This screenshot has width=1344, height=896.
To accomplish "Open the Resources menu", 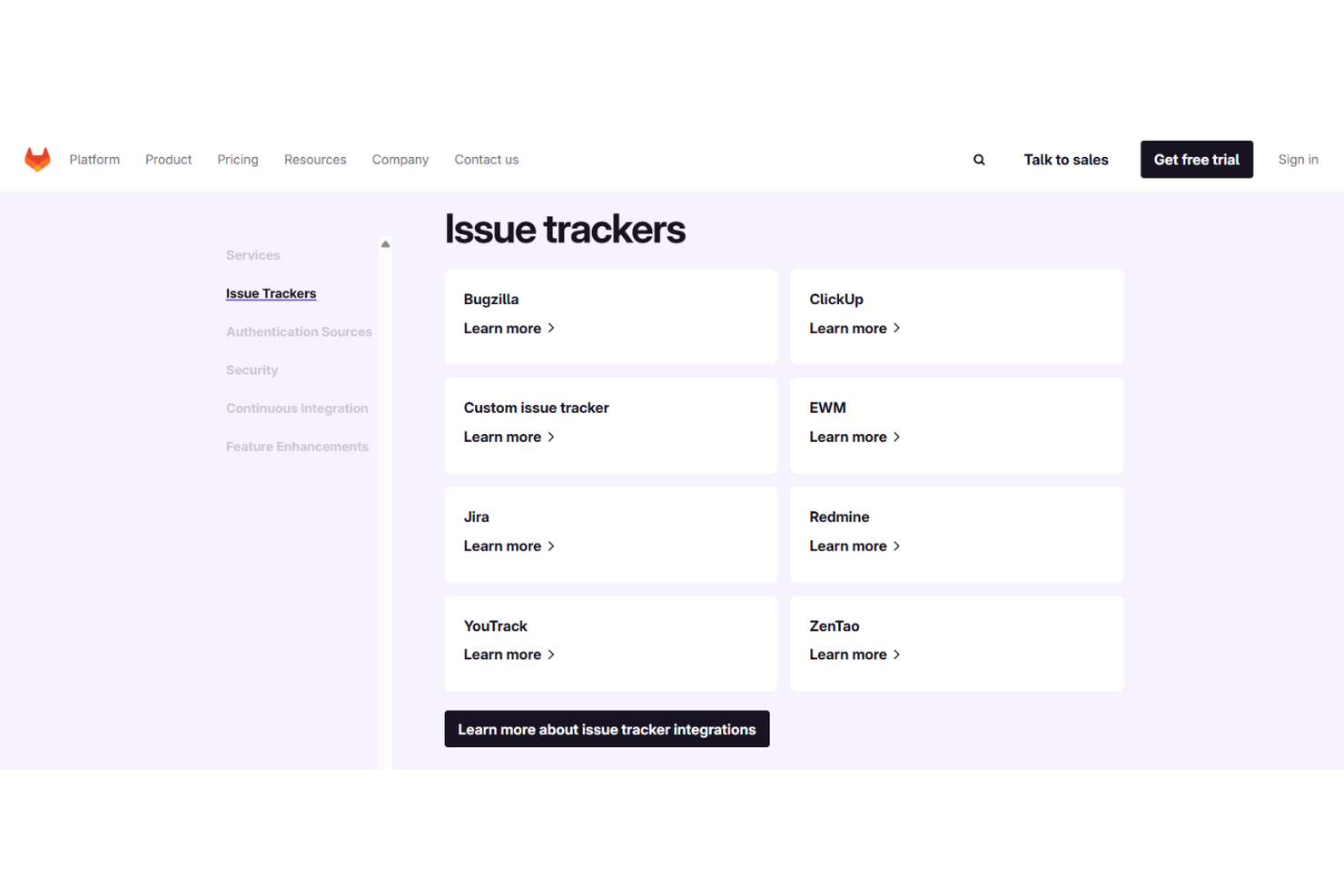I will point(315,159).
